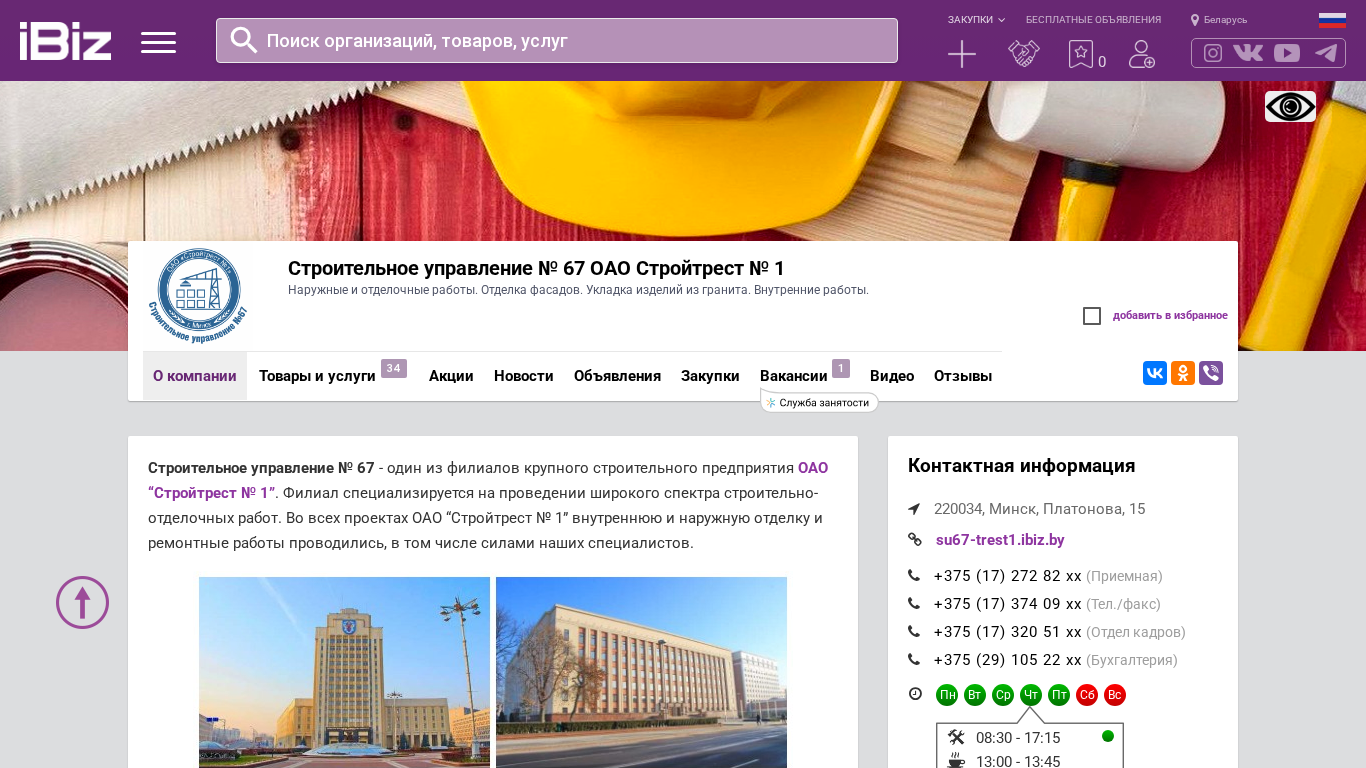Select Thursday 'Чт' schedule day
1366x768 pixels.
tap(1031, 695)
